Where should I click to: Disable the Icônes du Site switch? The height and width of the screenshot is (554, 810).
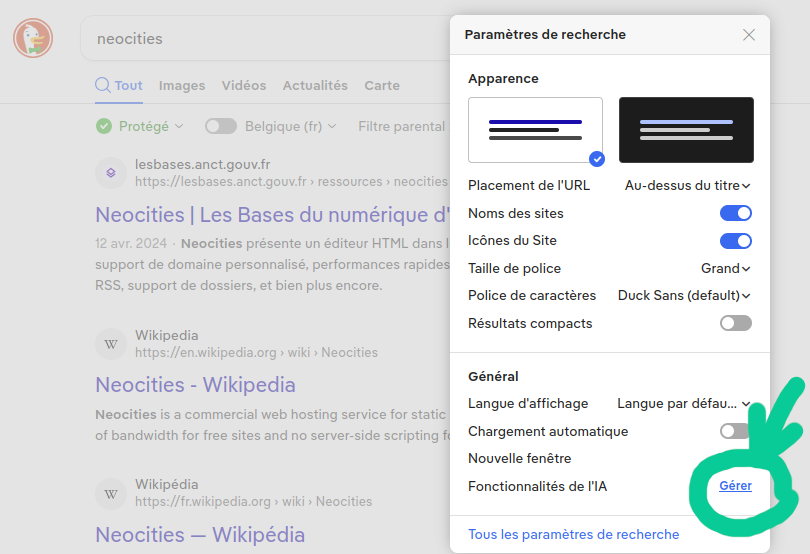tap(735, 241)
